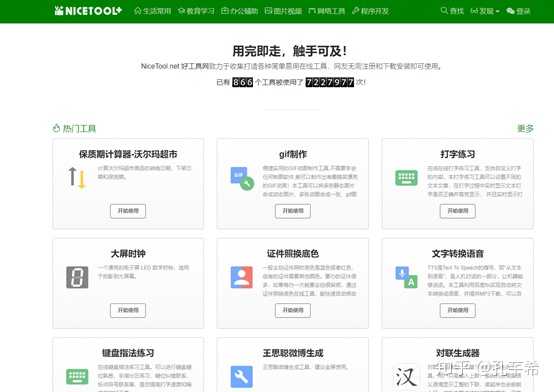The width and height of the screenshot is (554, 392).
Task: Click the person photo icon of 证件照换底色
Action: pos(242,277)
